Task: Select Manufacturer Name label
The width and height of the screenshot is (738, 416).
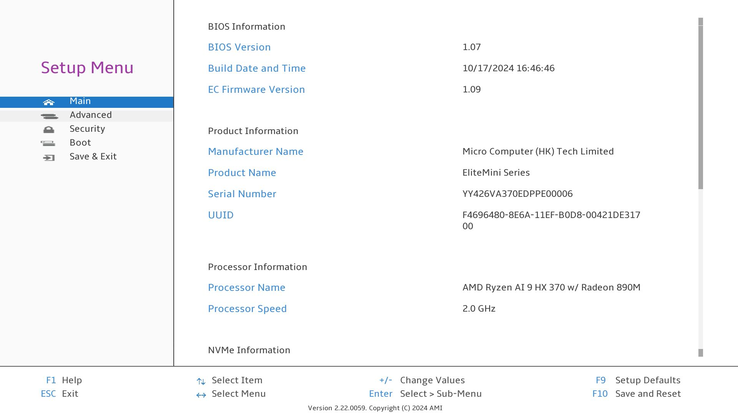Action: point(256,152)
